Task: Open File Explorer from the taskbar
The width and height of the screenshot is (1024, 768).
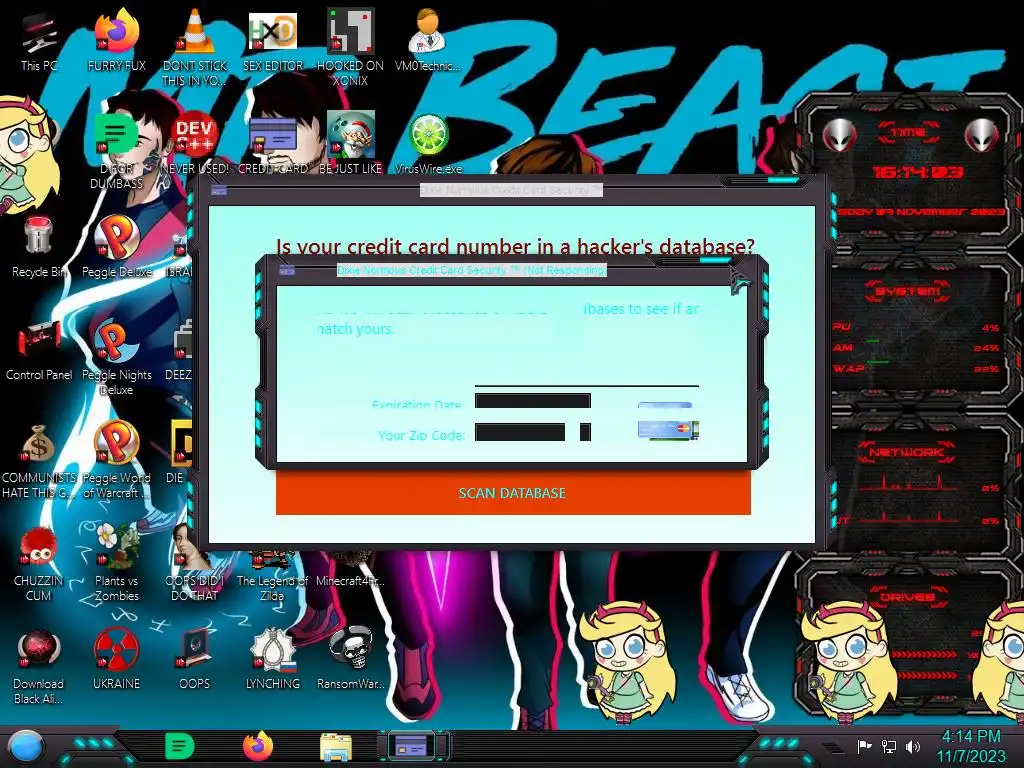Action: click(336, 746)
